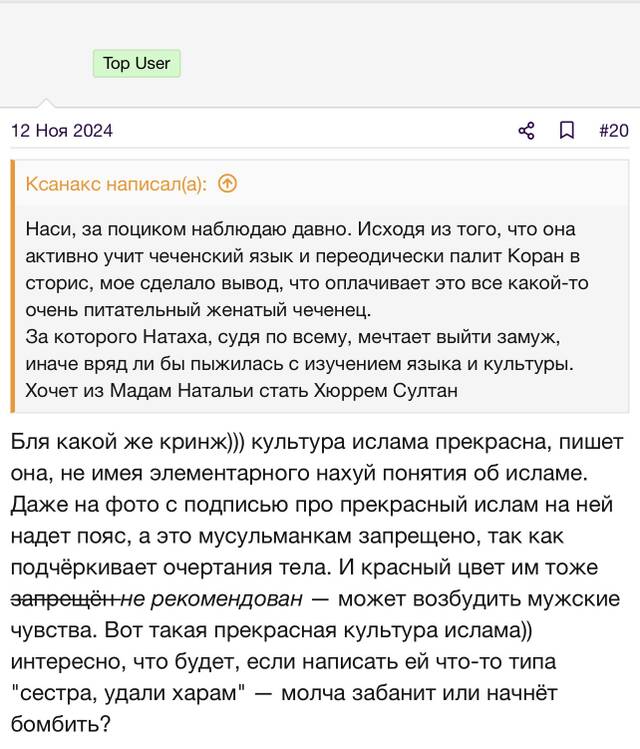Open the post date 12 Ноя 2024
The height and width of the screenshot is (749, 640).
pos(62,130)
